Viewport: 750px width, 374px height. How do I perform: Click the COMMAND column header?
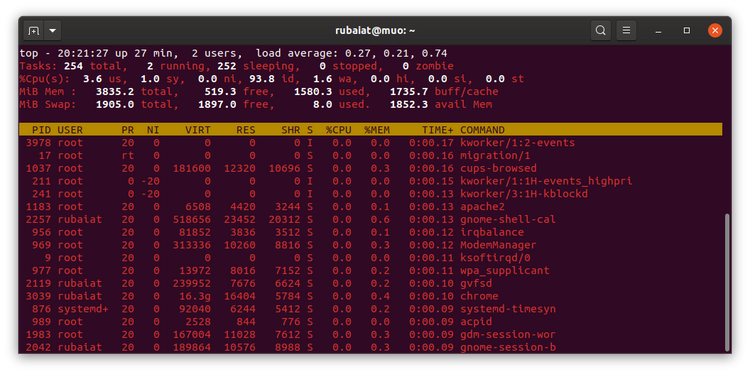click(x=482, y=130)
